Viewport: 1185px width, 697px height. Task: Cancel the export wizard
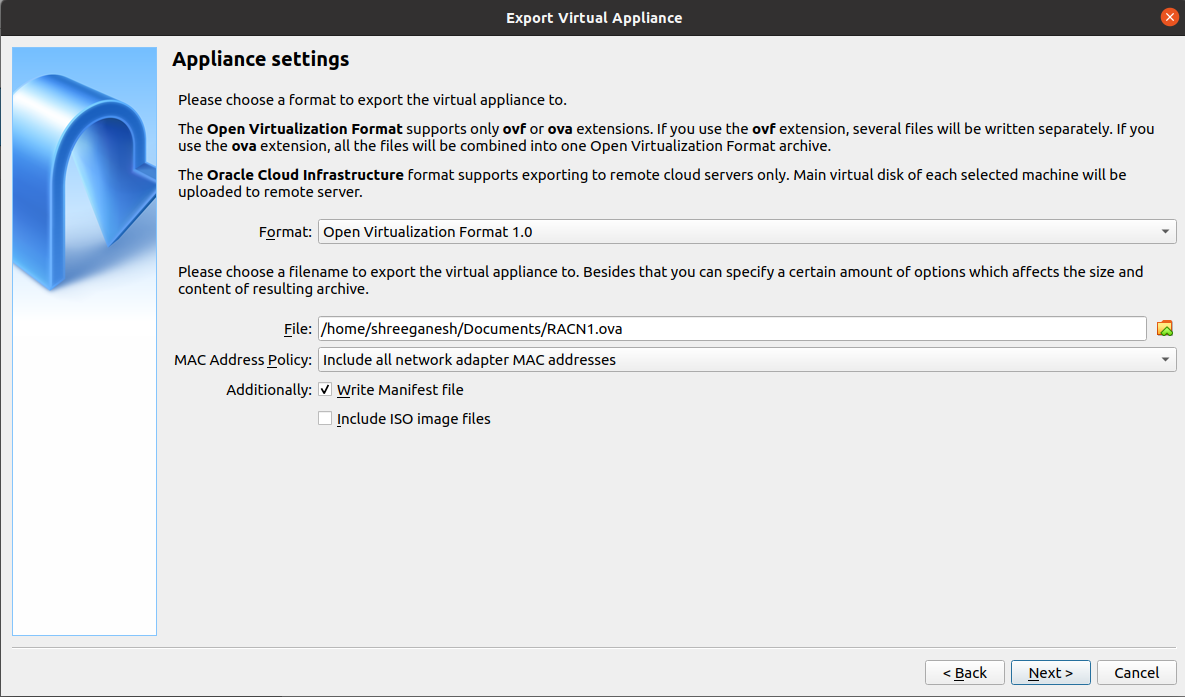coord(1137,673)
